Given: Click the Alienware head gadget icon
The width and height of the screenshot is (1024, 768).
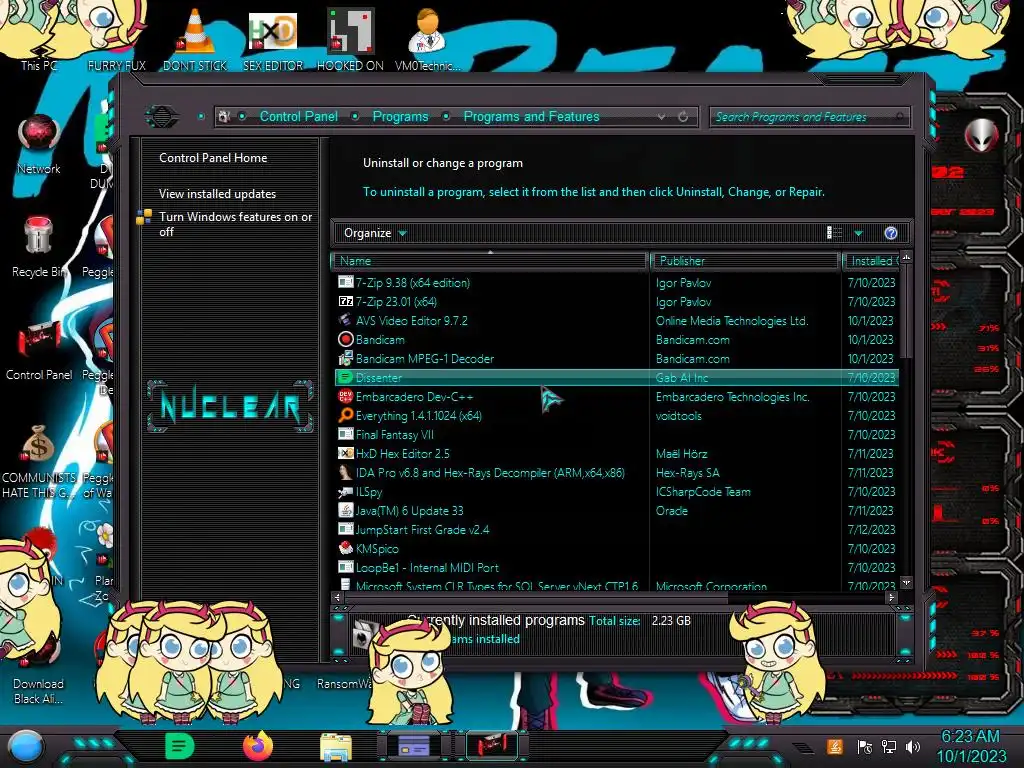Looking at the screenshot, I should pyautogui.click(x=981, y=135).
